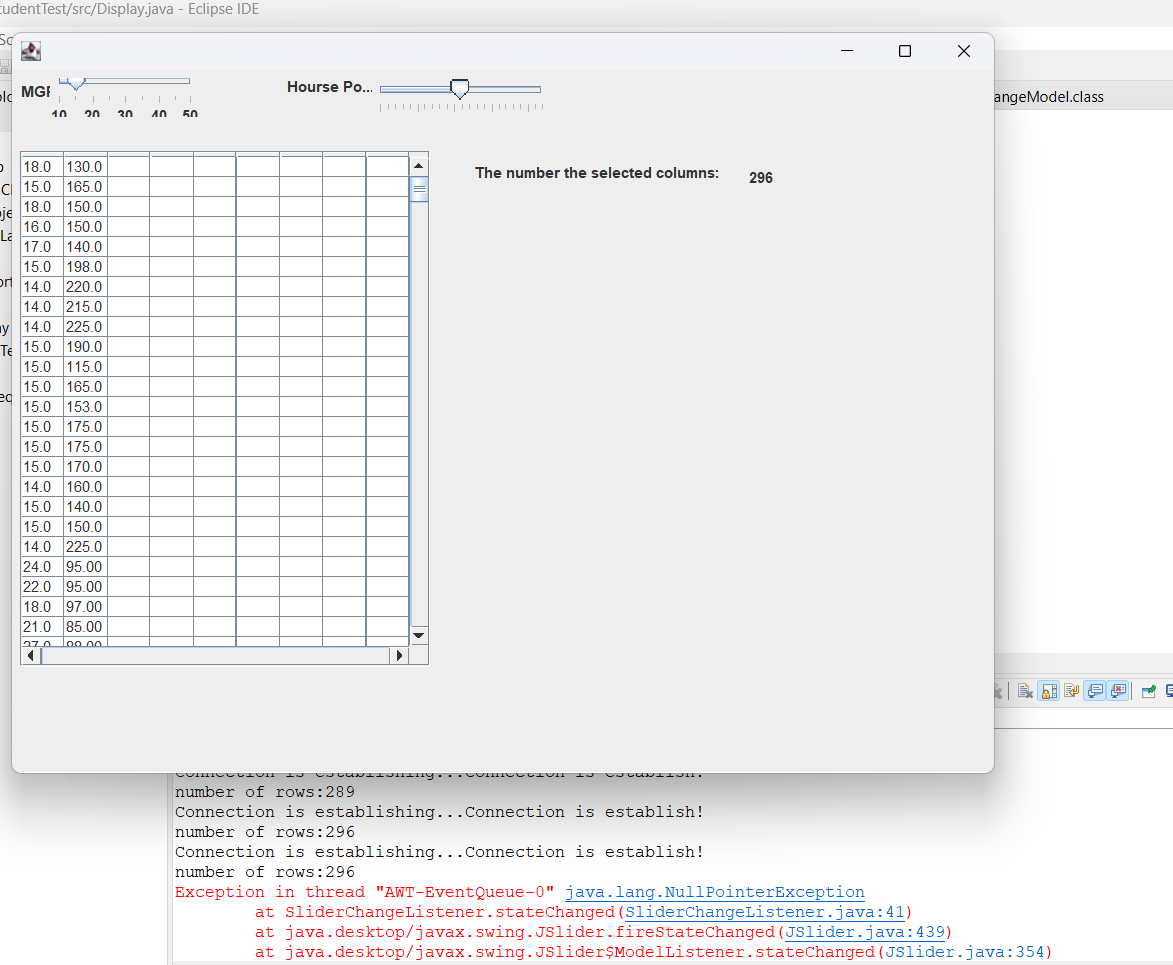Click the Hourse Po slider thumb
The width and height of the screenshot is (1173, 965).
[459, 89]
